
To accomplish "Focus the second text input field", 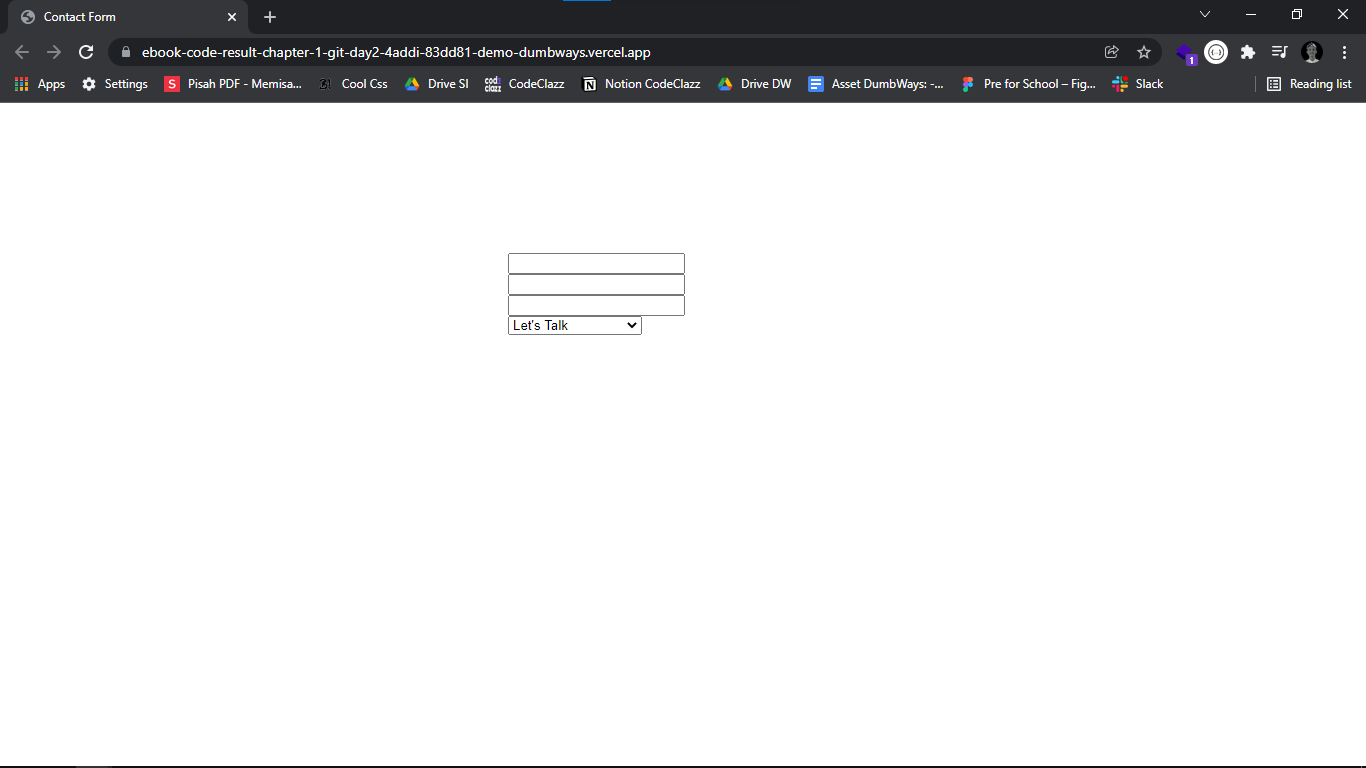I will click(596, 284).
